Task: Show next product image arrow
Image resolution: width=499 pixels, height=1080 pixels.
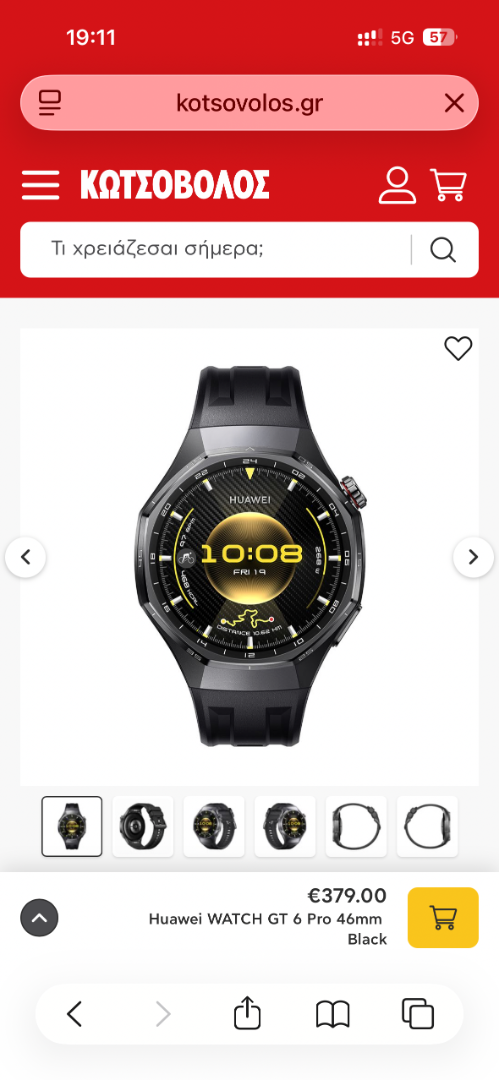Action: pyautogui.click(x=473, y=557)
